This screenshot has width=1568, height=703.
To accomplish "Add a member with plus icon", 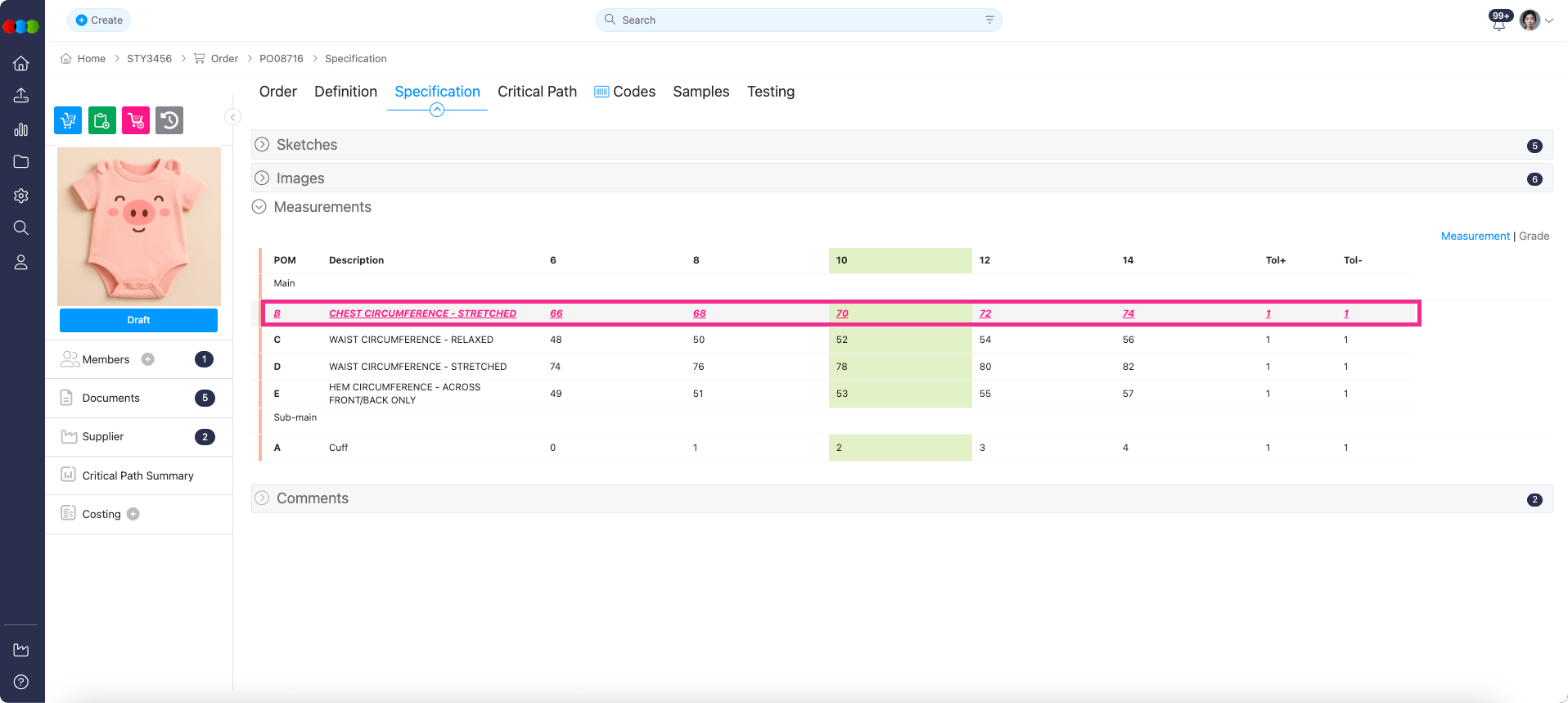I will (x=148, y=359).
